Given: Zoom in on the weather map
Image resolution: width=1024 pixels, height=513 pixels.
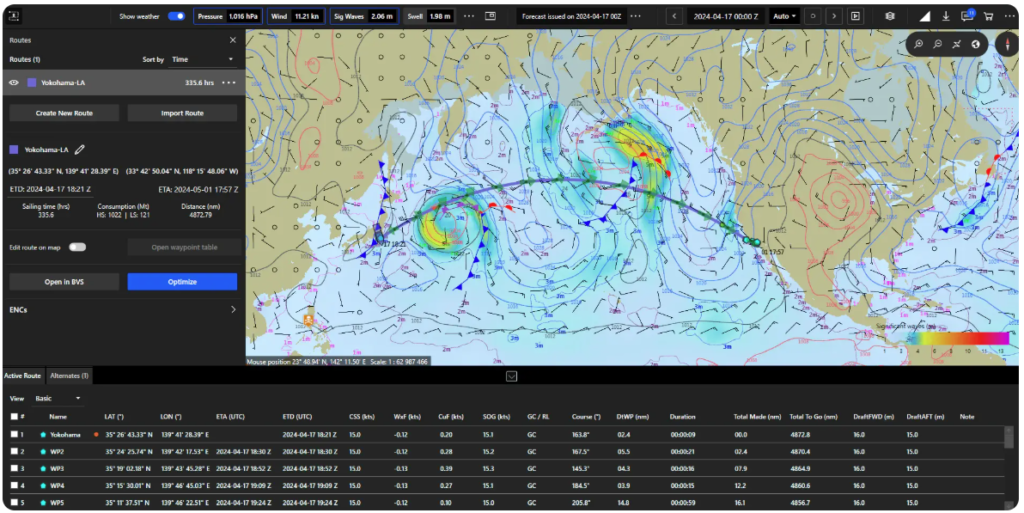Looking at the screenshot, I should tap(920, 44).
